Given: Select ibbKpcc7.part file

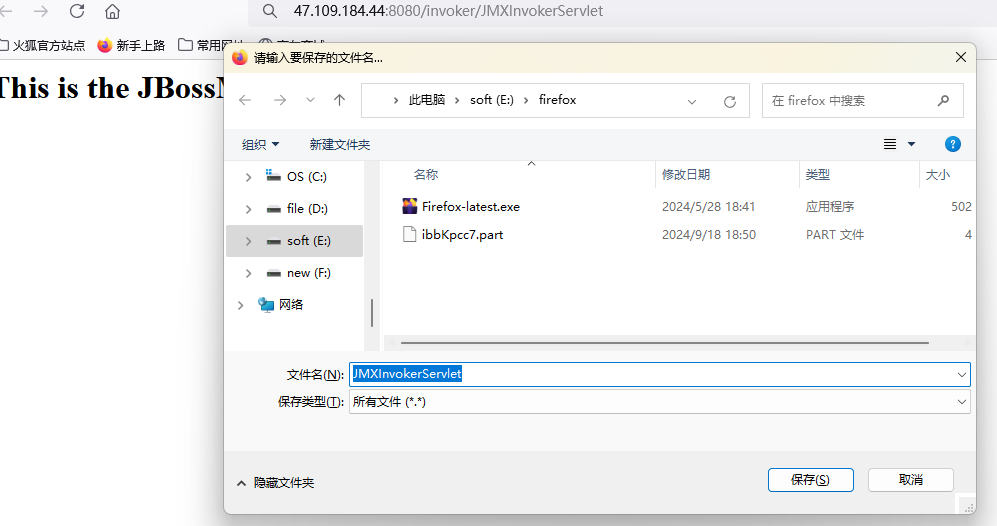Looking at the screenshot, I should (462, 235).
